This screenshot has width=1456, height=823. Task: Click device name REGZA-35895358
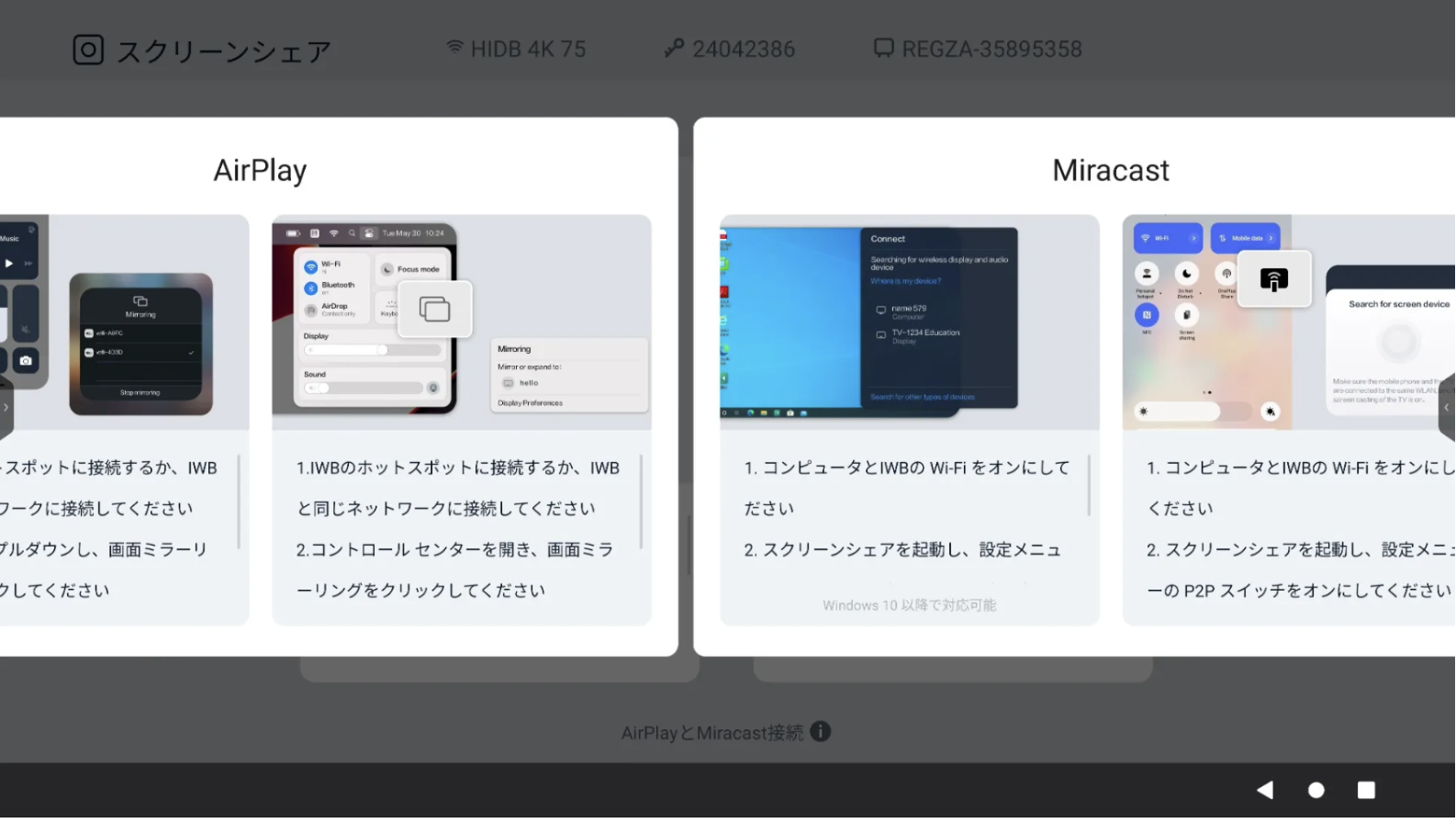(x=991, y=49)
